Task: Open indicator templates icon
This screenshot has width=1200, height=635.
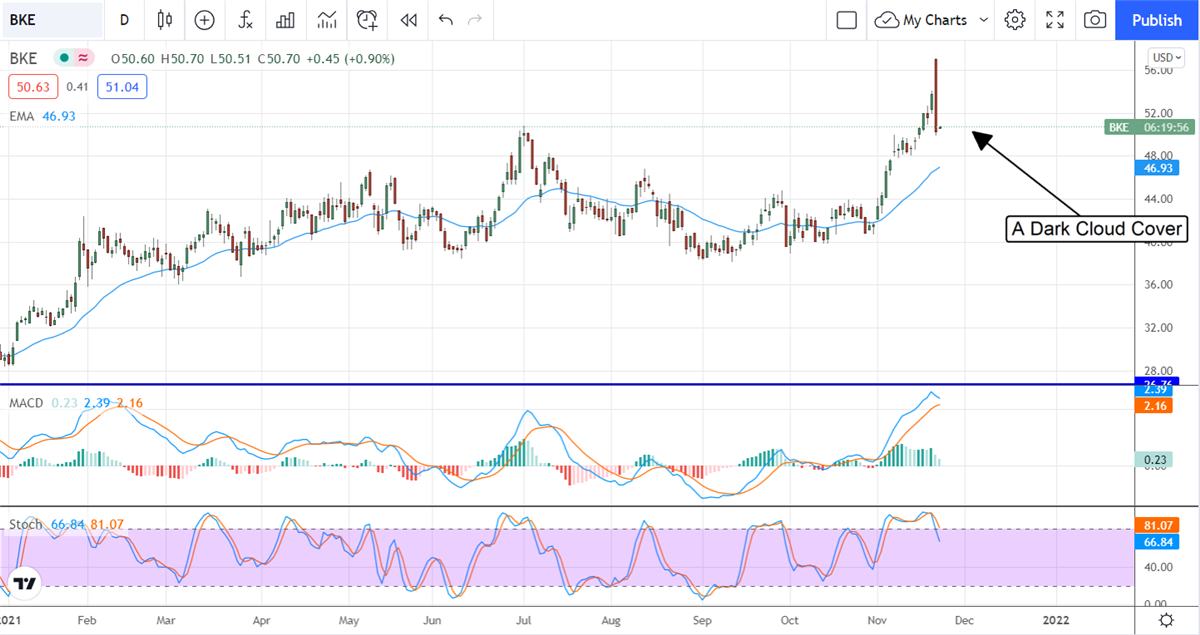Action: (326, 20)
